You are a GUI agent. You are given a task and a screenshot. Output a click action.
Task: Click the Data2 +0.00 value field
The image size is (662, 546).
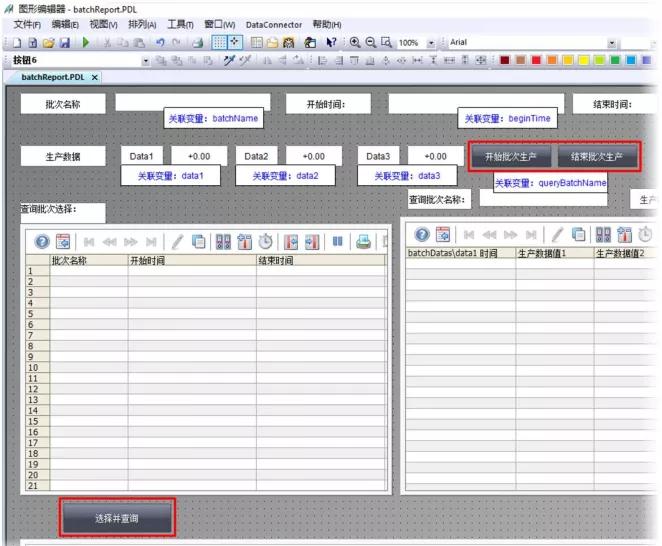[x=314, y=156]
